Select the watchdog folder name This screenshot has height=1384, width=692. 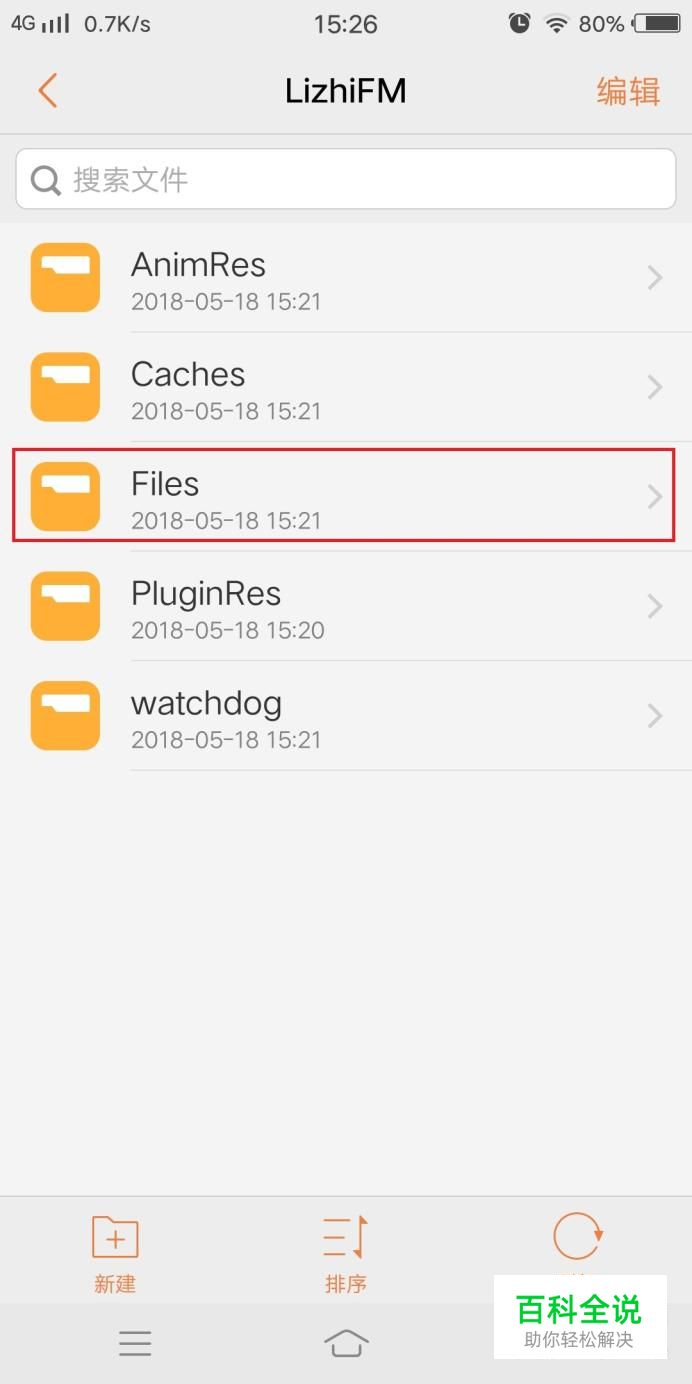(x=206, y=703)
